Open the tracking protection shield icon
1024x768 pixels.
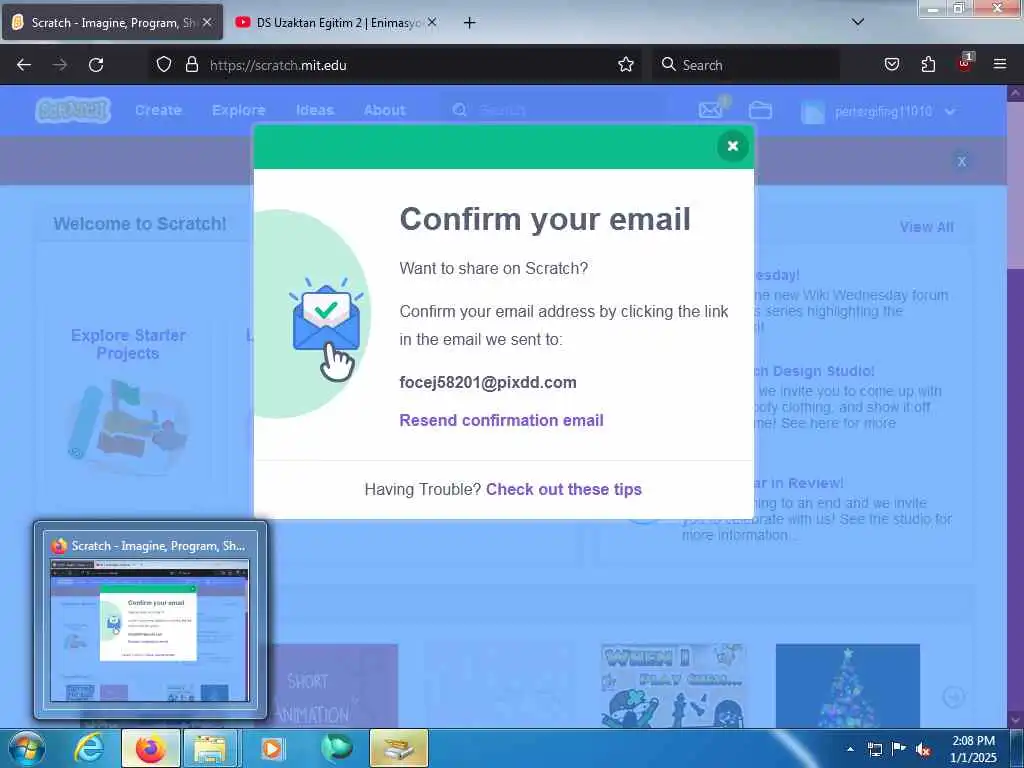pyautogui.click(x=164, y=65)
